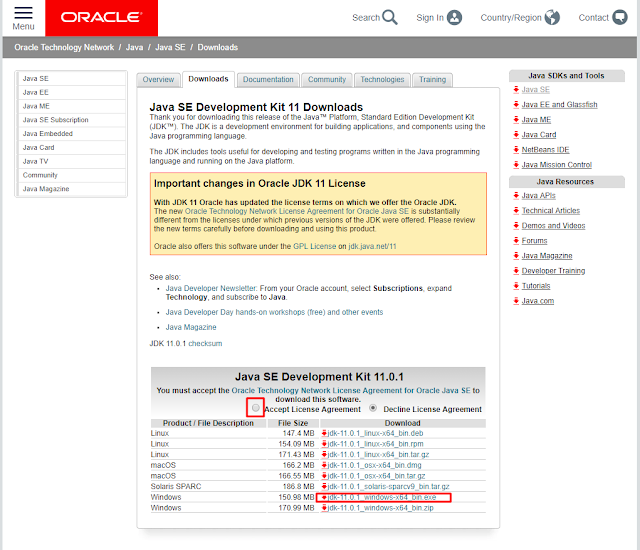This screenshot has height=550, width=640.
Task: Click download arrow icon beside Java EE and Glassfish
Action: [516, 105]
